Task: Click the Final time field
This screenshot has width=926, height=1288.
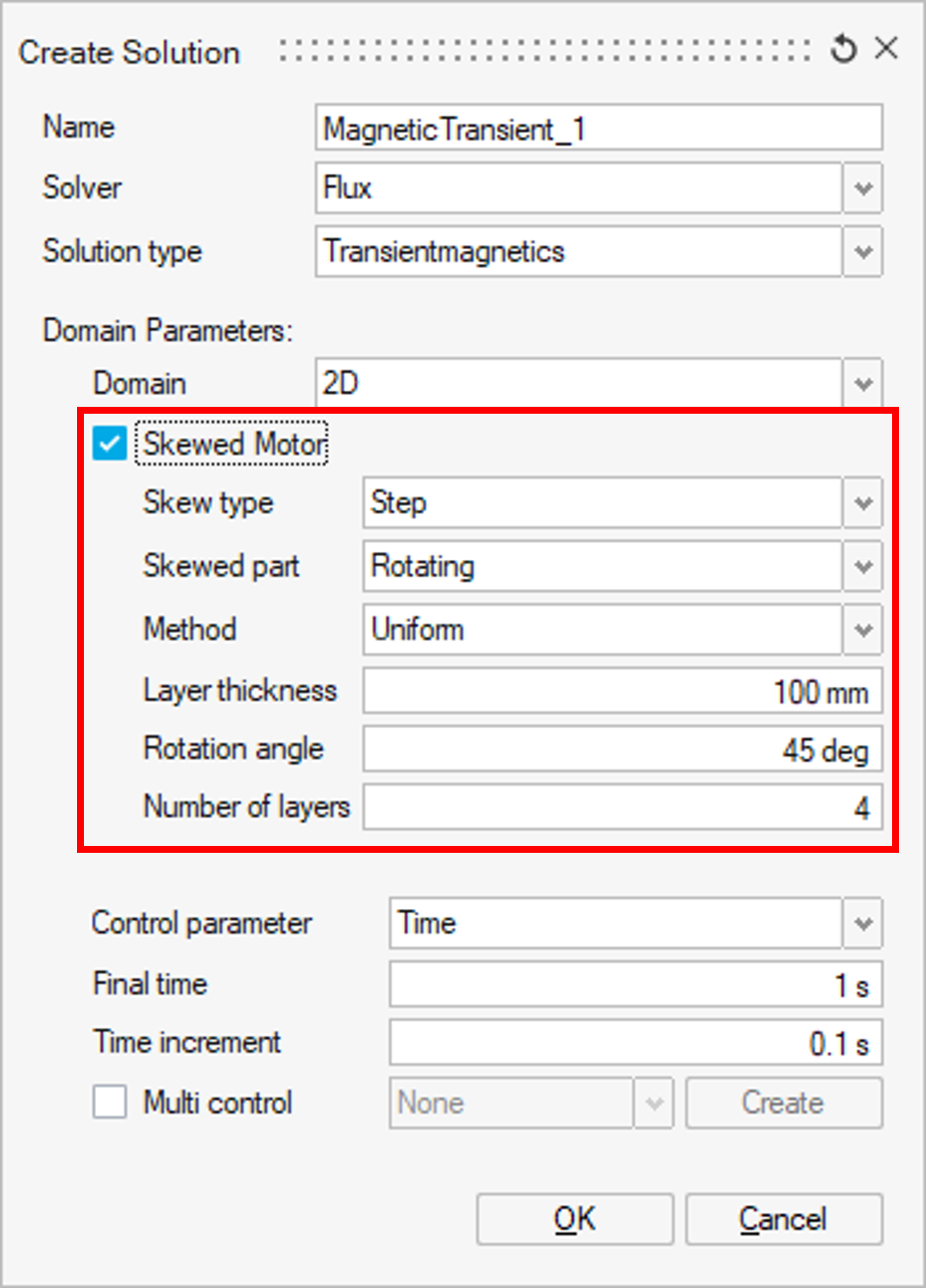Action: click(635, 984)
